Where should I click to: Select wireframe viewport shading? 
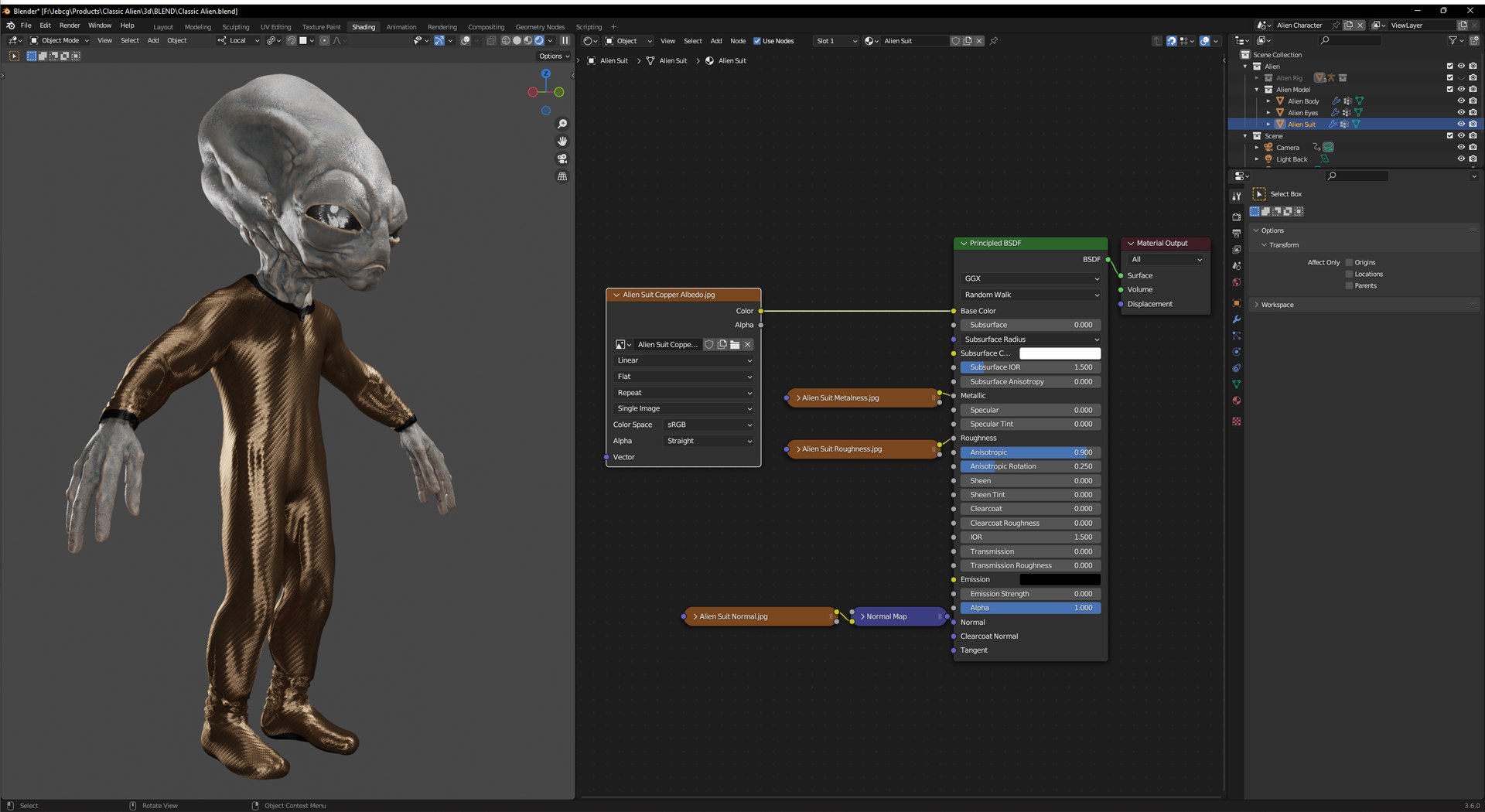point(506,41)
